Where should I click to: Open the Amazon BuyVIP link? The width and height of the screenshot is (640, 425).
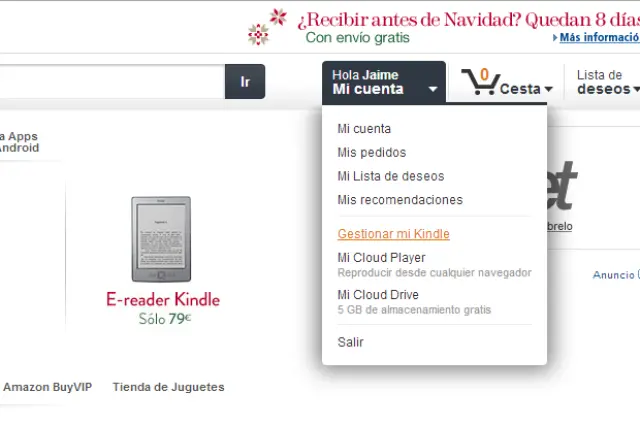47,387
